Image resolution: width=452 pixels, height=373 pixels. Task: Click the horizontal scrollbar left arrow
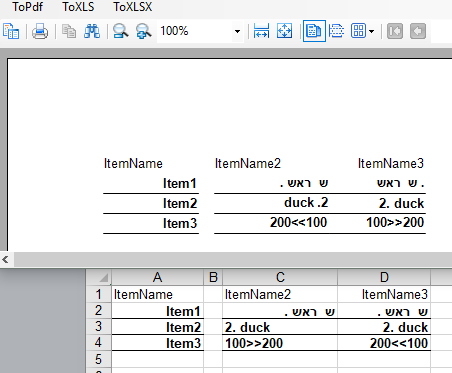pos(6,259)
